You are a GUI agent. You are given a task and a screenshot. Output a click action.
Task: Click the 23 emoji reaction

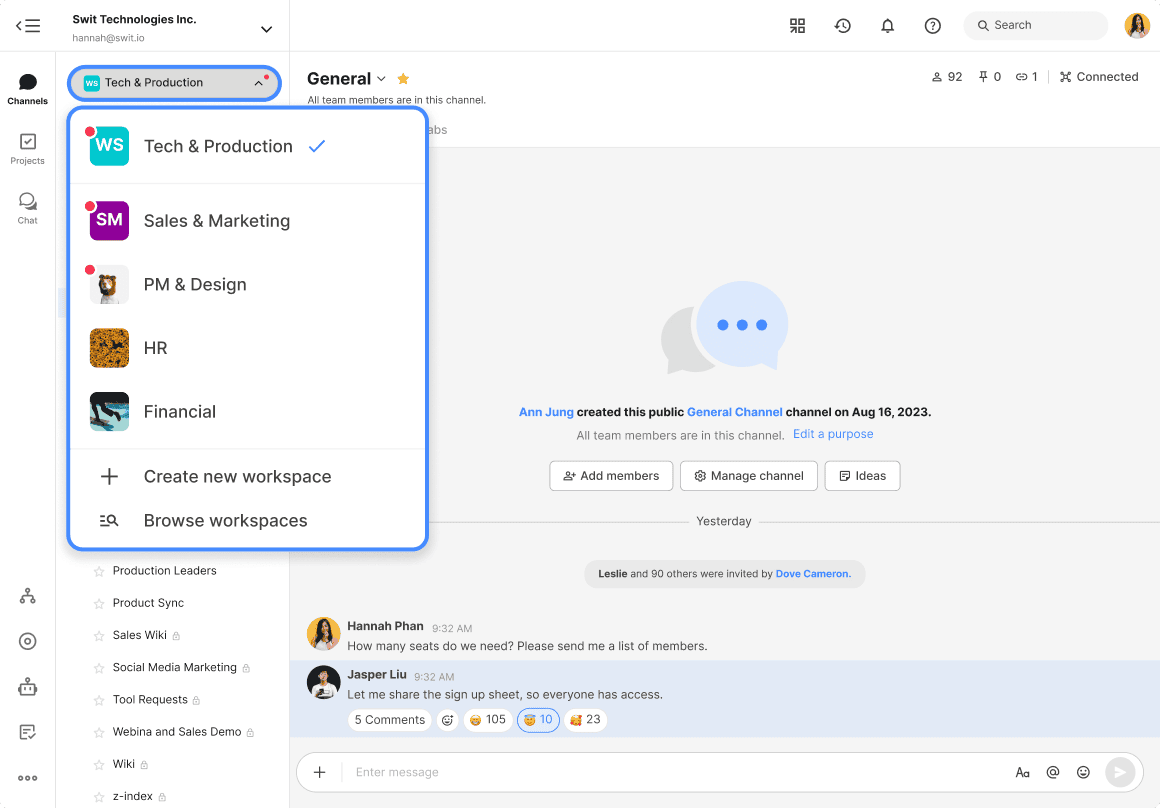point(585,720)
